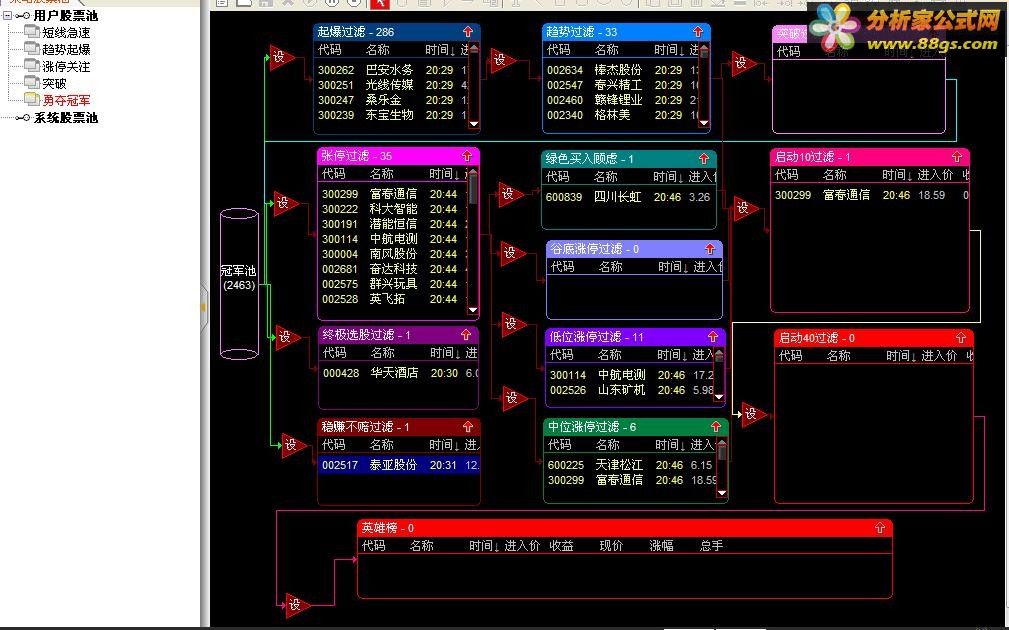Click the 低位涨停过滤 scrollbar down arrow
Viewport: 1009px width, 630px height.
[x=719, y=397]
